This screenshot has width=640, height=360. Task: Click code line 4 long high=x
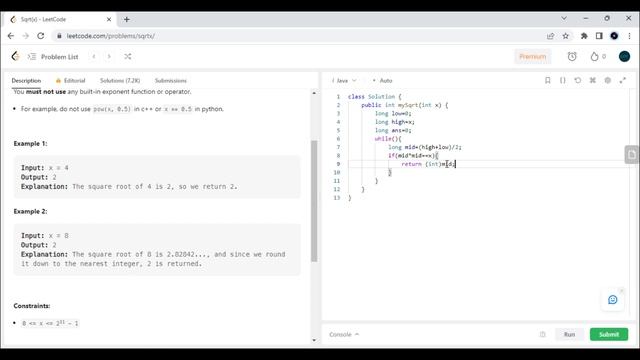[x=395, y=122]
